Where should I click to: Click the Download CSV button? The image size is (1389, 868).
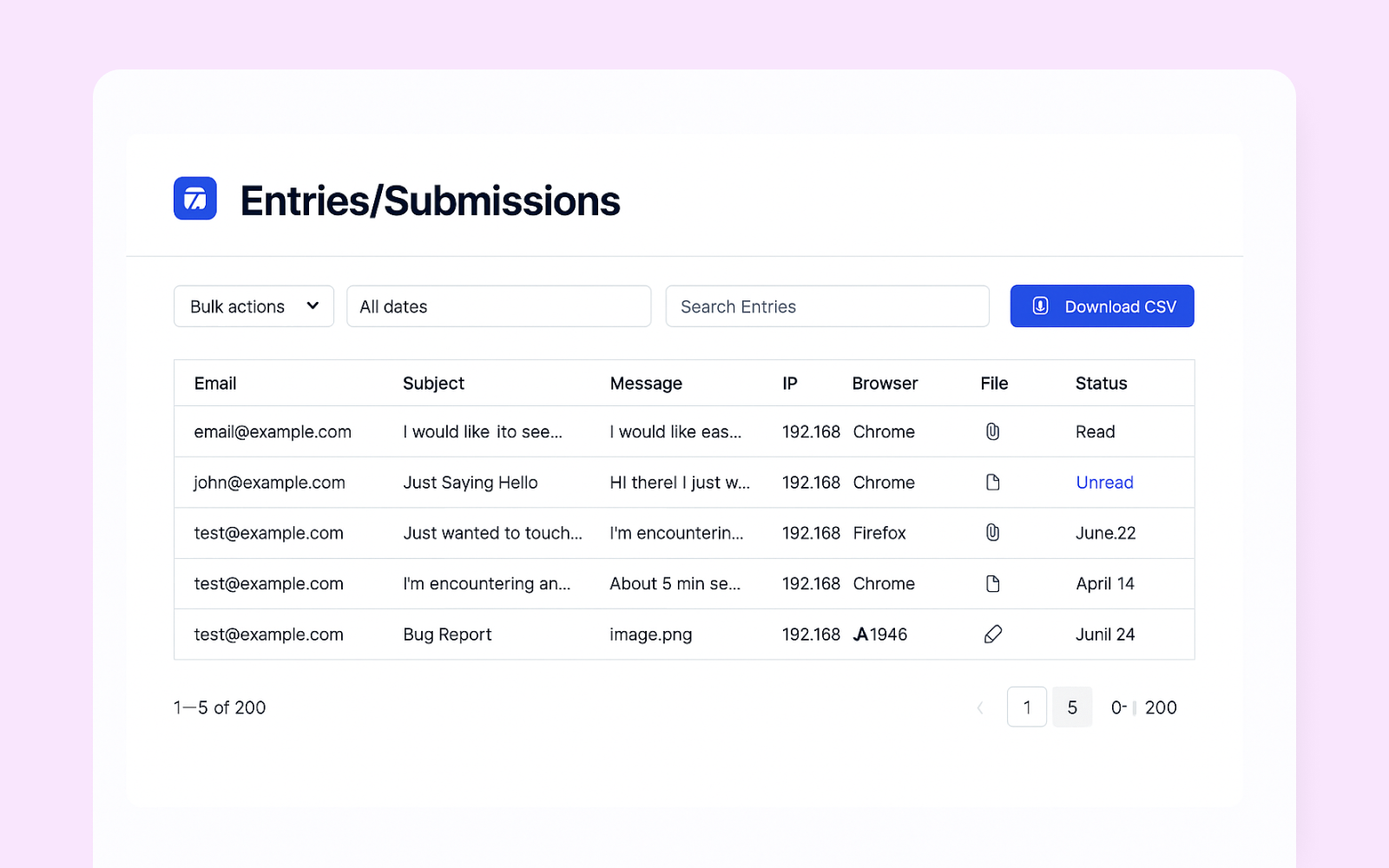1102,306
